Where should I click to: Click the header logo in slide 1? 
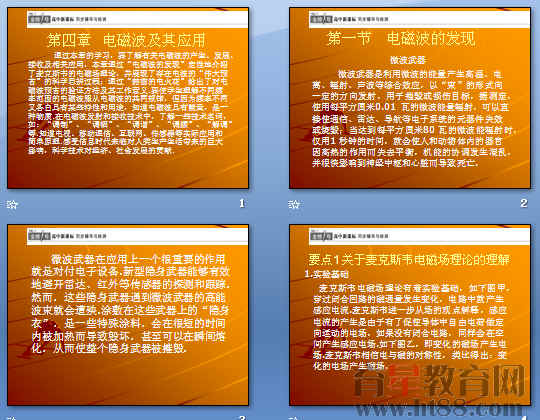[67, 19]
